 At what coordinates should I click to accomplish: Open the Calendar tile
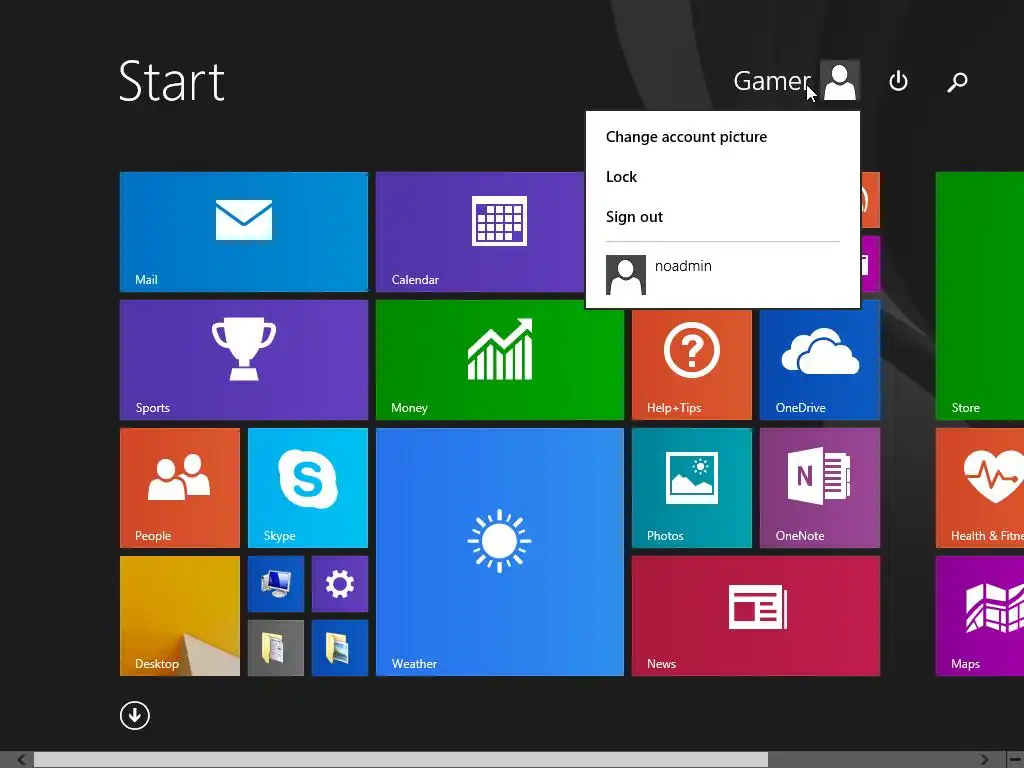tap(480, 232)
